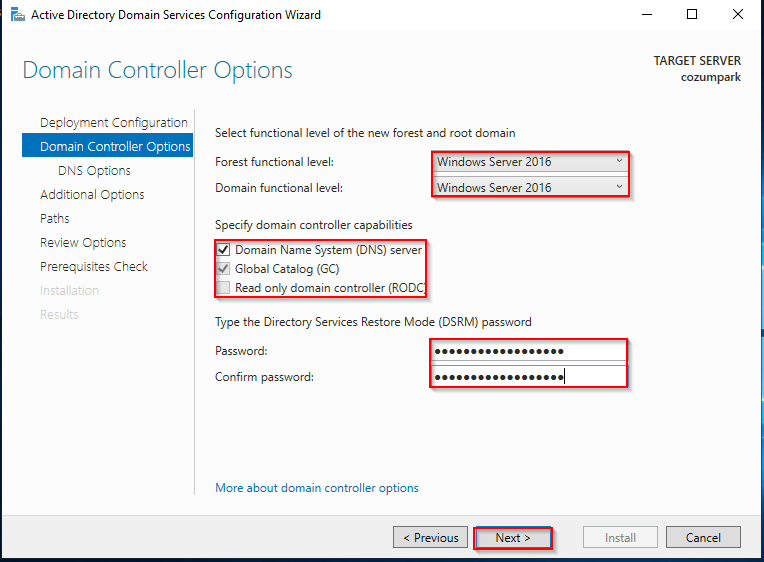Open the Forest functional level dropdown
Image resolution: width=764 pixels, height=562 pixels.
530,161
